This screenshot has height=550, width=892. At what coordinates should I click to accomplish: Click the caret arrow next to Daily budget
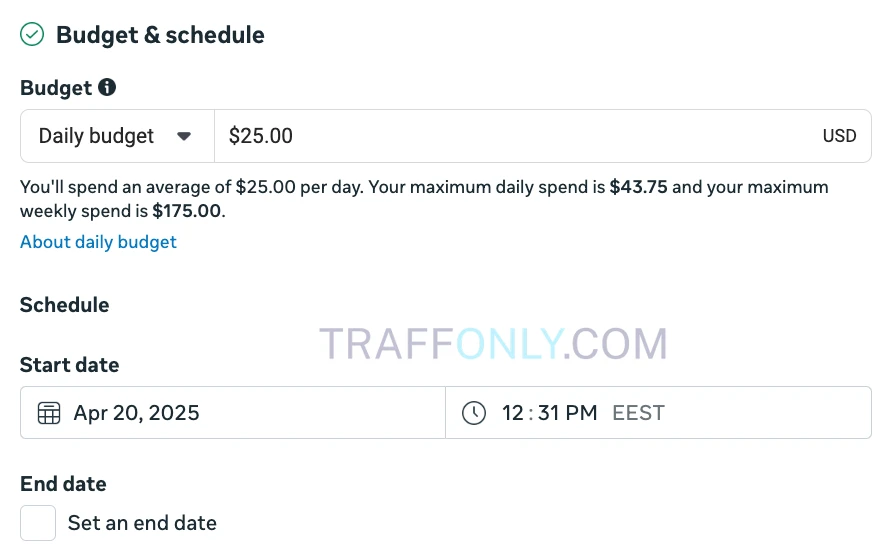184,136
